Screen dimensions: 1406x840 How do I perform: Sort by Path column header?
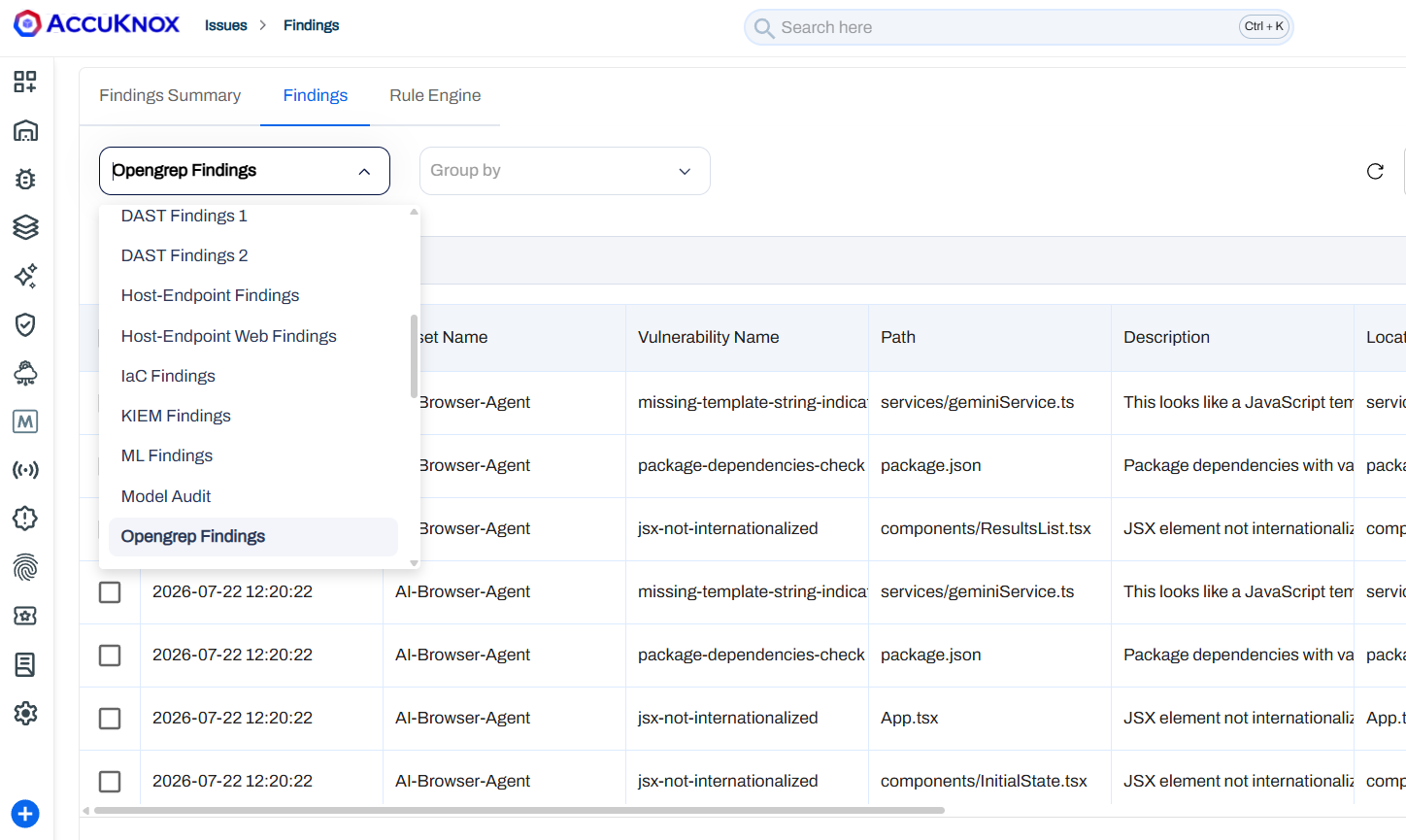click(898, 337)
